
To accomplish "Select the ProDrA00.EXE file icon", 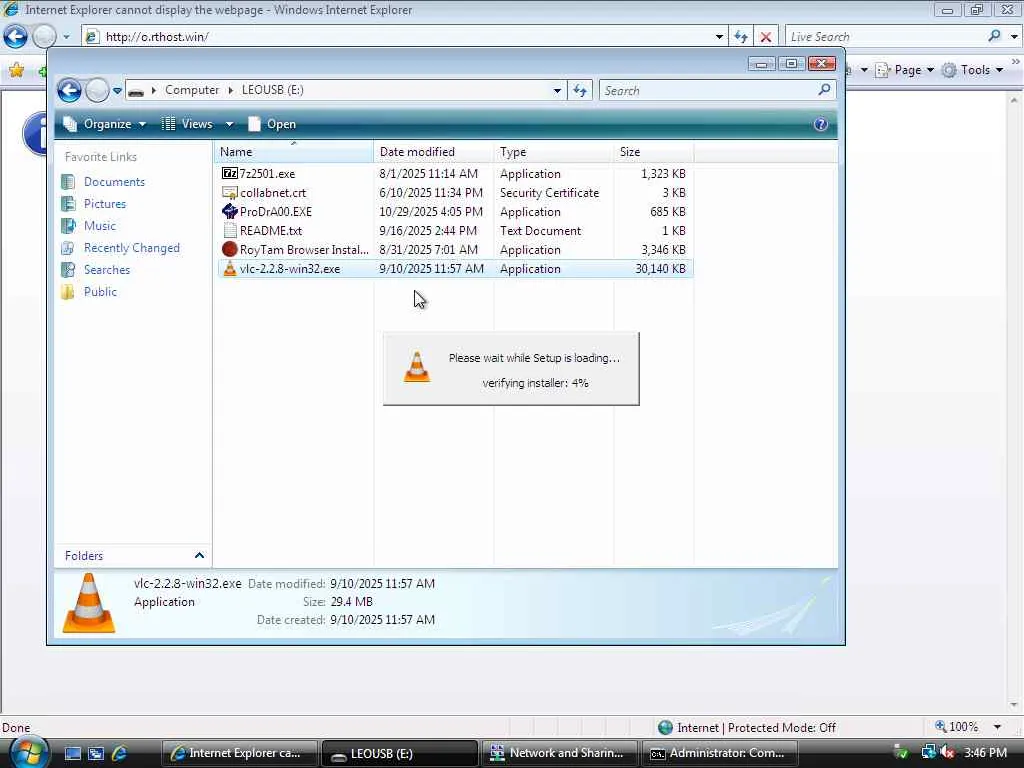I will [229, 212].
